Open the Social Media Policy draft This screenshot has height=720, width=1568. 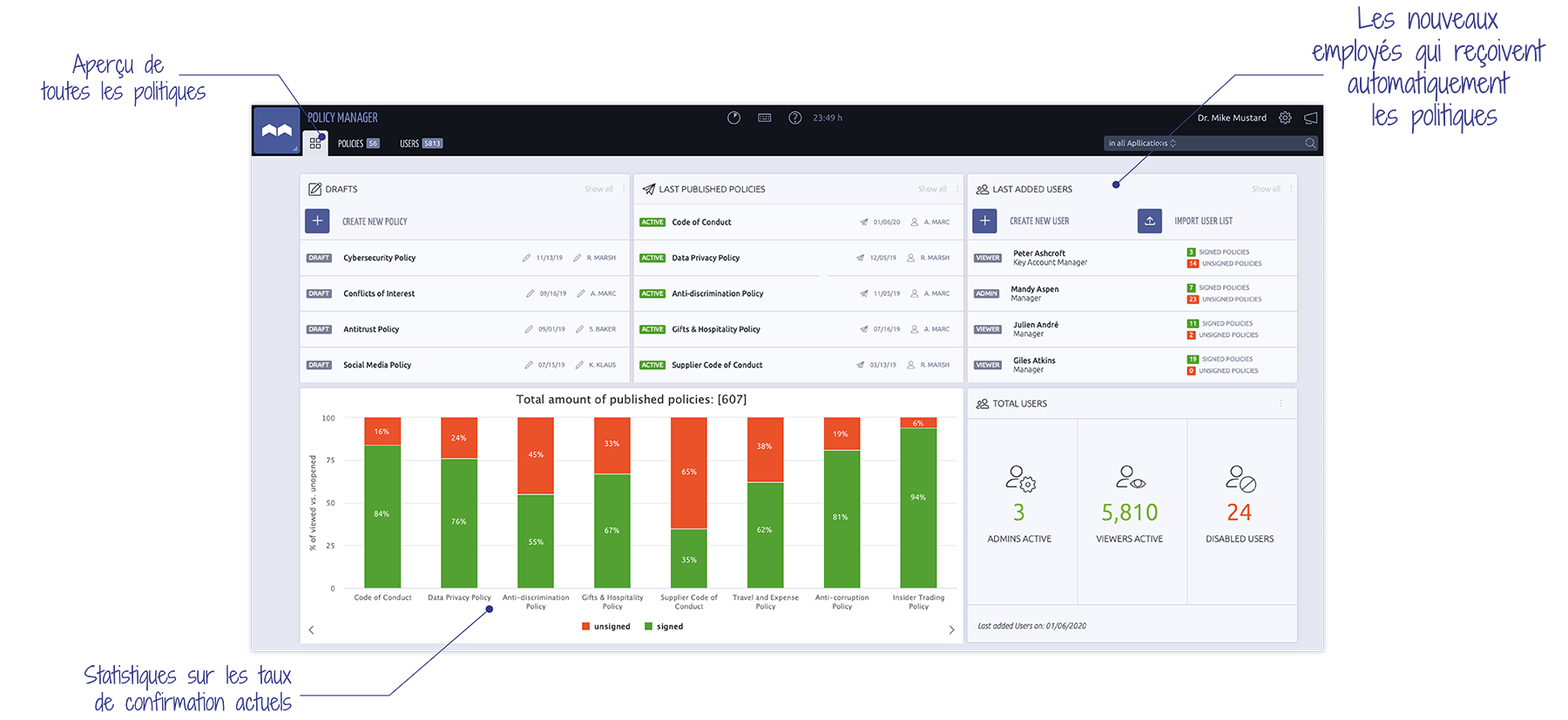(x=377, y=365)
